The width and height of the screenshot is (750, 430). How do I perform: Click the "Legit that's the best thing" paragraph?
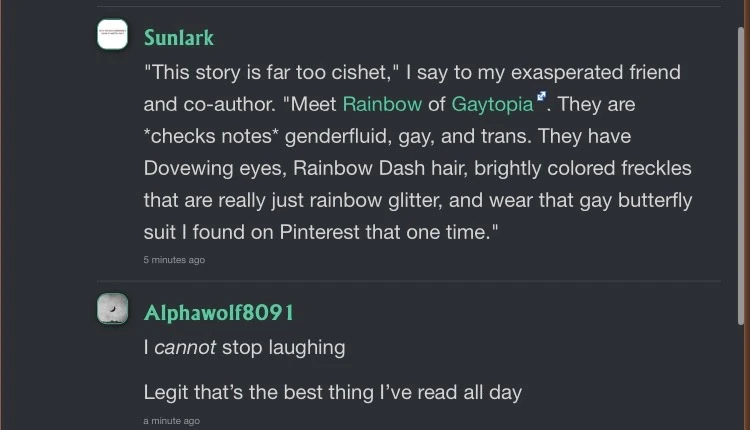333,392
